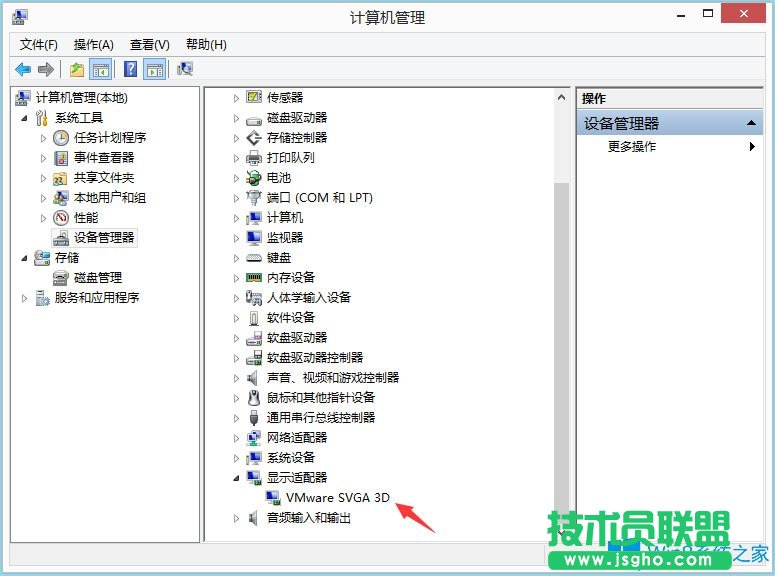Viewport: 775px width, 576px height.
Task: Click the Forward arrow toolbar icon
Action: pyautogui.click(x=45, y=69)
